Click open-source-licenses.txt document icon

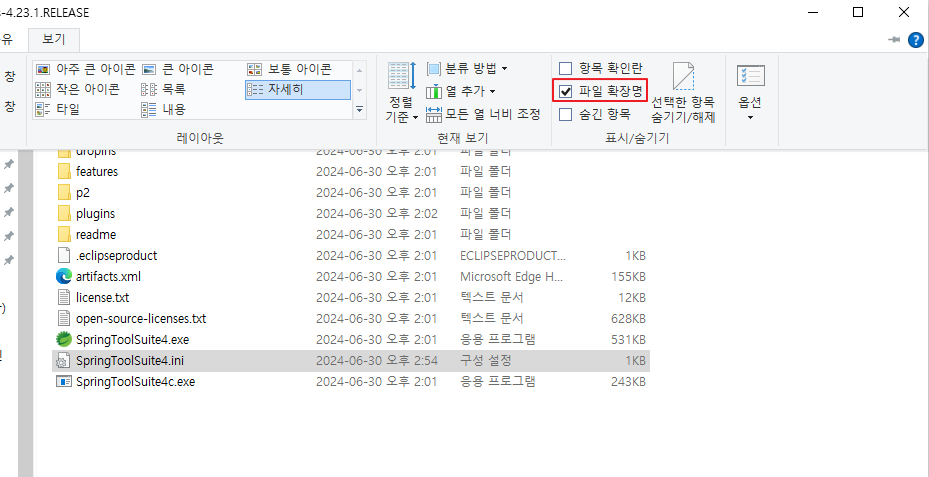pos(63,318)
